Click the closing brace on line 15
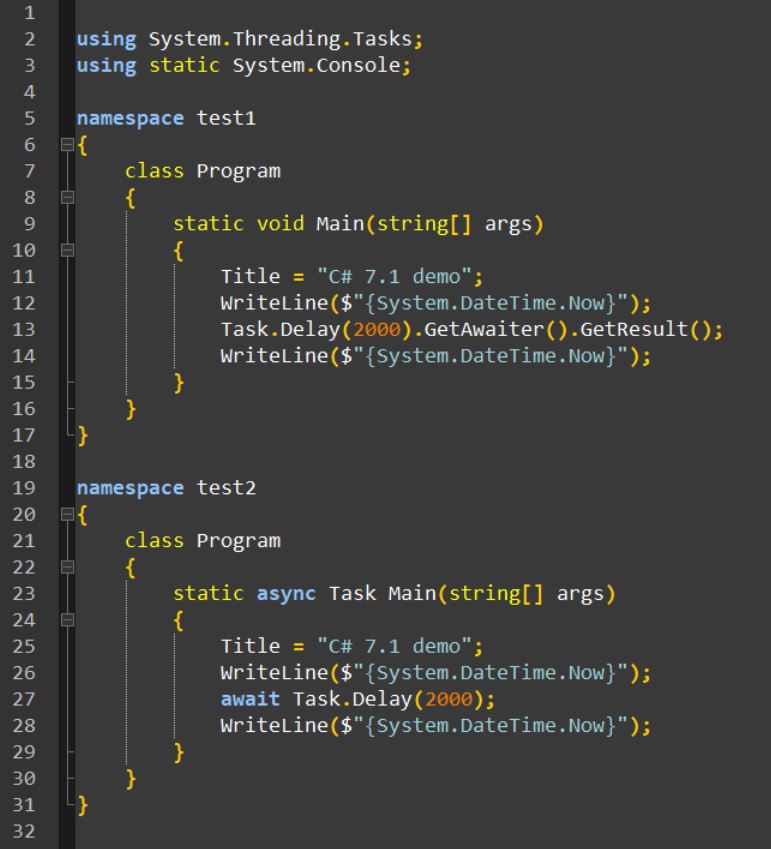The image size is (771, 849). pos(179,383)
